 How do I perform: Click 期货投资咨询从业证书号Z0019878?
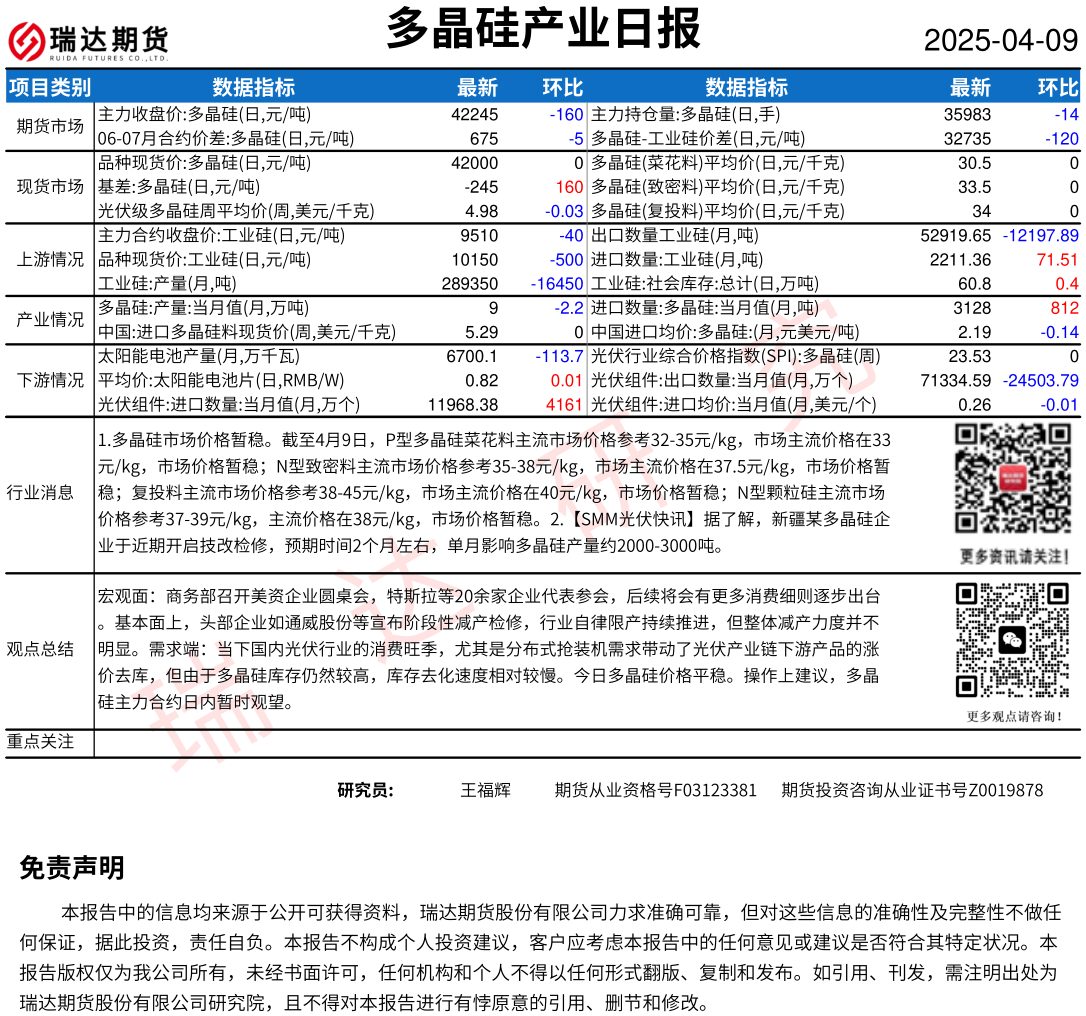pyautogui.click(x=912, y=790)
